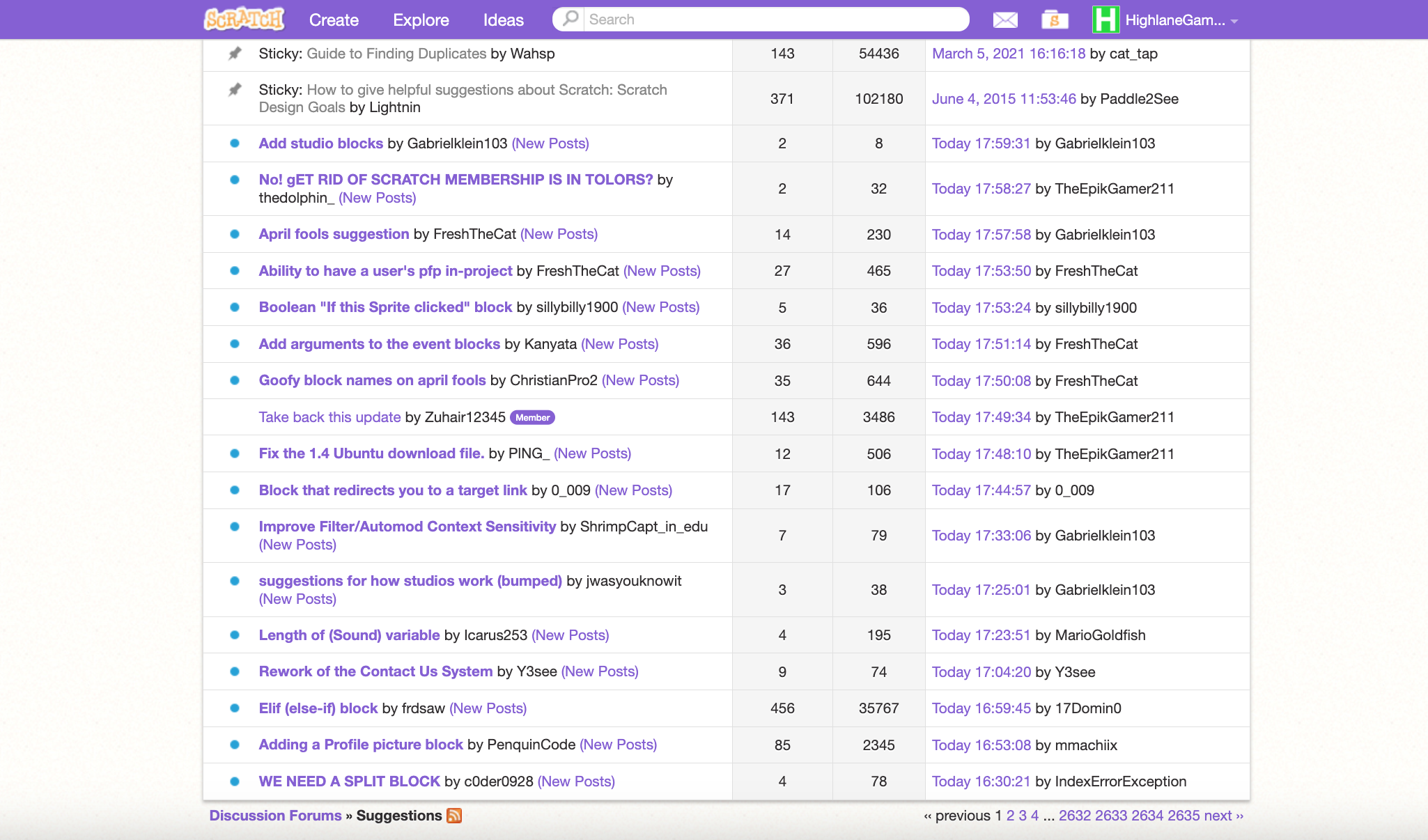Open last post Today 17:49:34 by TheEpikGamer211
Screen dimensions: 1428x840
[x=981, y=417]
